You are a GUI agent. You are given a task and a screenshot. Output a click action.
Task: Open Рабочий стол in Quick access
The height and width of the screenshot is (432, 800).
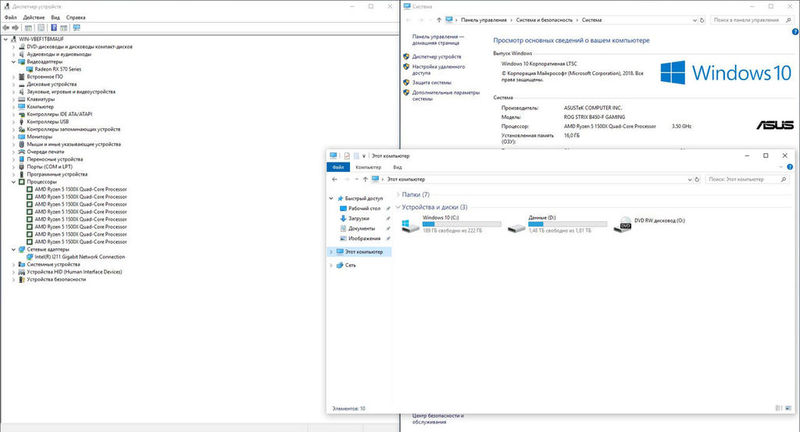(x=364, y=209)
